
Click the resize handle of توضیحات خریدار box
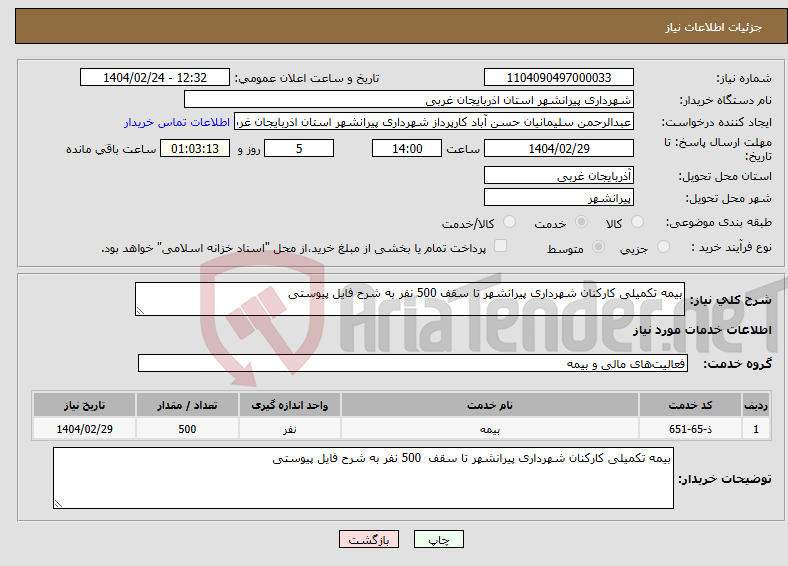tap(58, 504)
